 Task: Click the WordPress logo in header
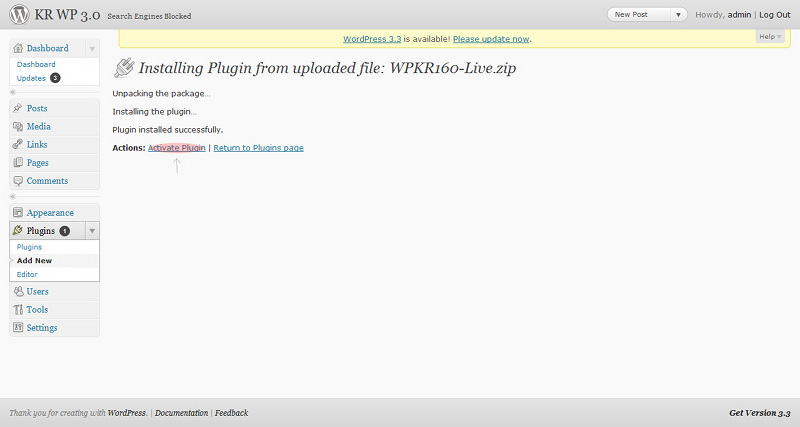click(19, 14)
